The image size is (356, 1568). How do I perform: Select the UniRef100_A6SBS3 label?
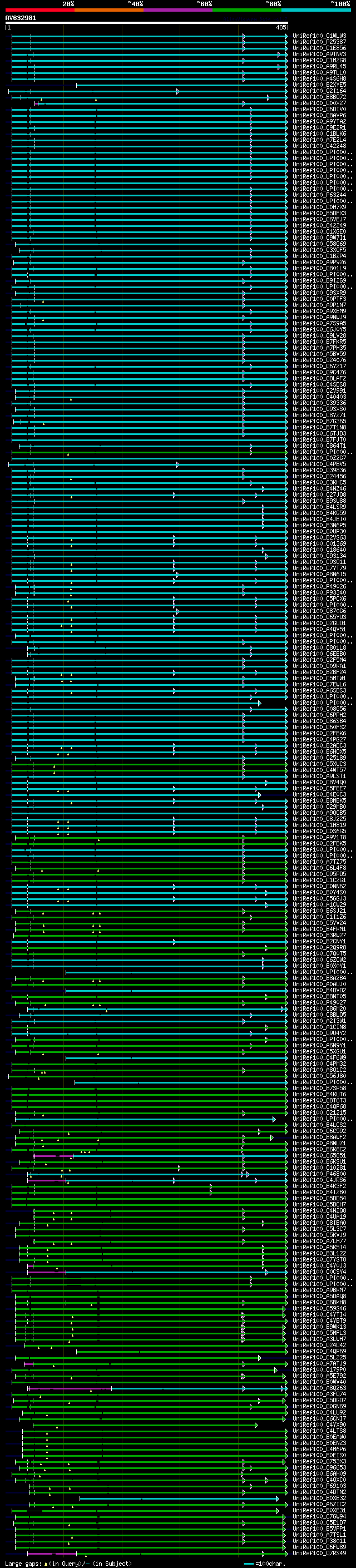pyautogui.click(x=319, y=690)
